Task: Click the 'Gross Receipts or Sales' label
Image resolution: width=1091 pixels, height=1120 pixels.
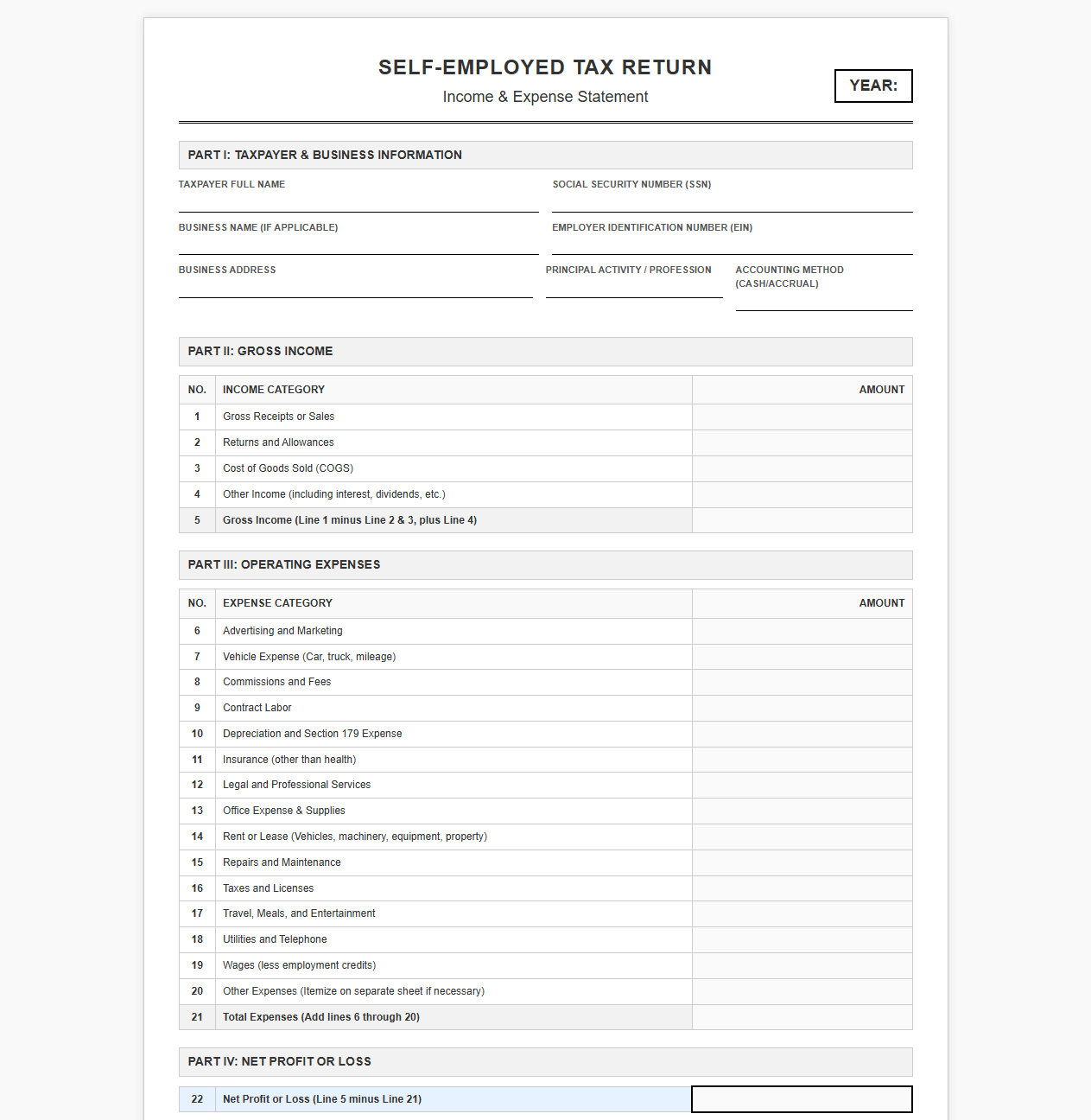Action: click(278, 417)
